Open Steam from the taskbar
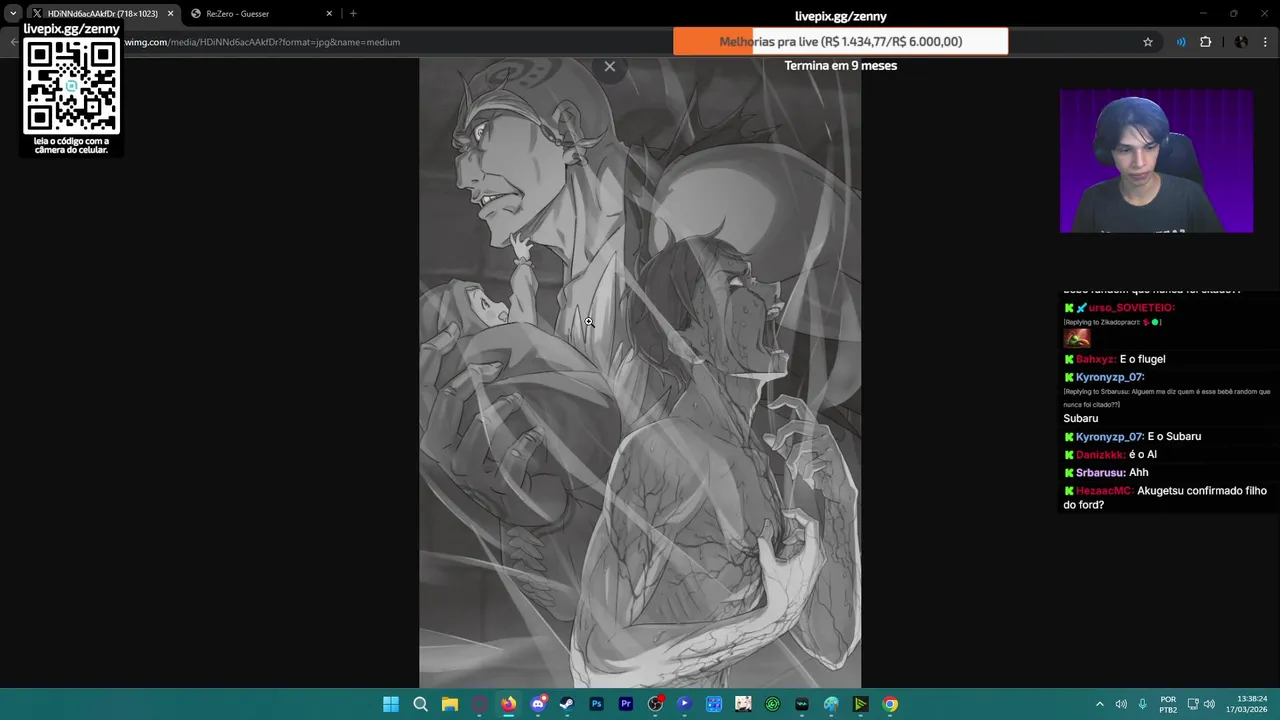Viewport: 1280px width, 720px height. [567, 704]
